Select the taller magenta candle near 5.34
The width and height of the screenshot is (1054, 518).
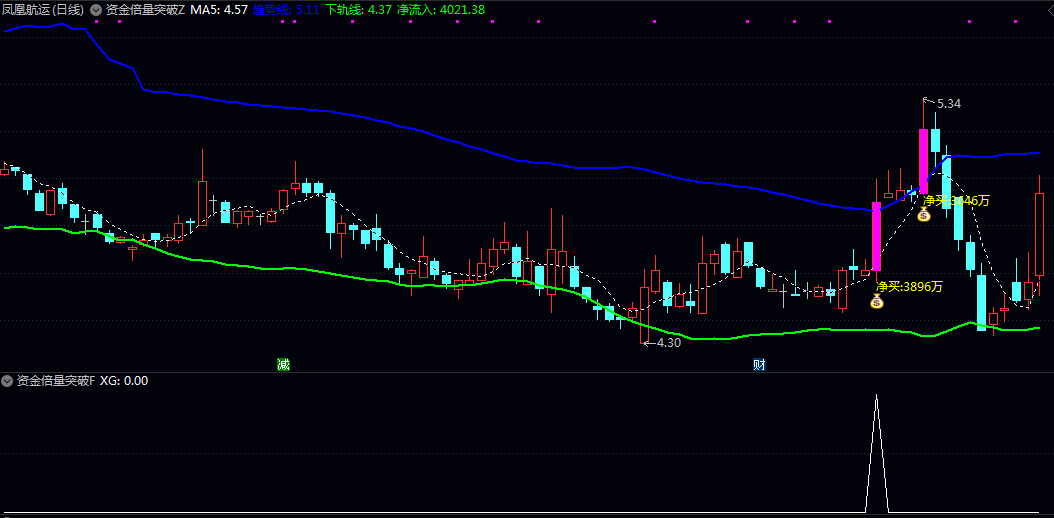click(923, 160)
